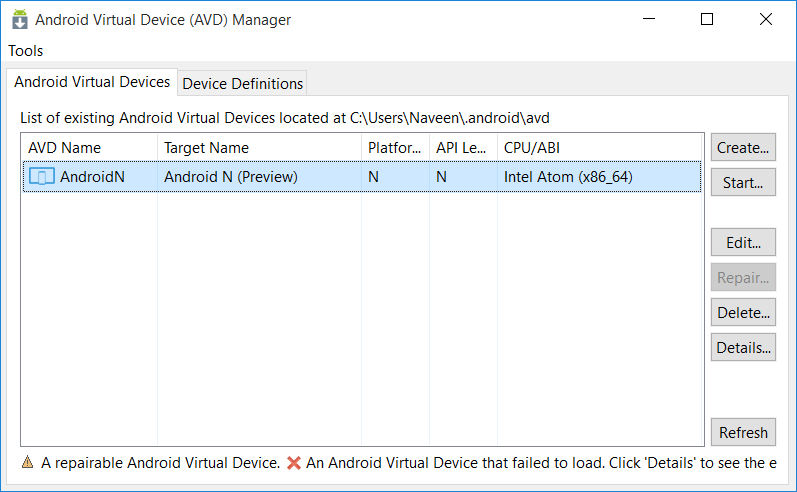Maximize the AVD Manager window
This screenshot has width=797, height=492.
707,19
